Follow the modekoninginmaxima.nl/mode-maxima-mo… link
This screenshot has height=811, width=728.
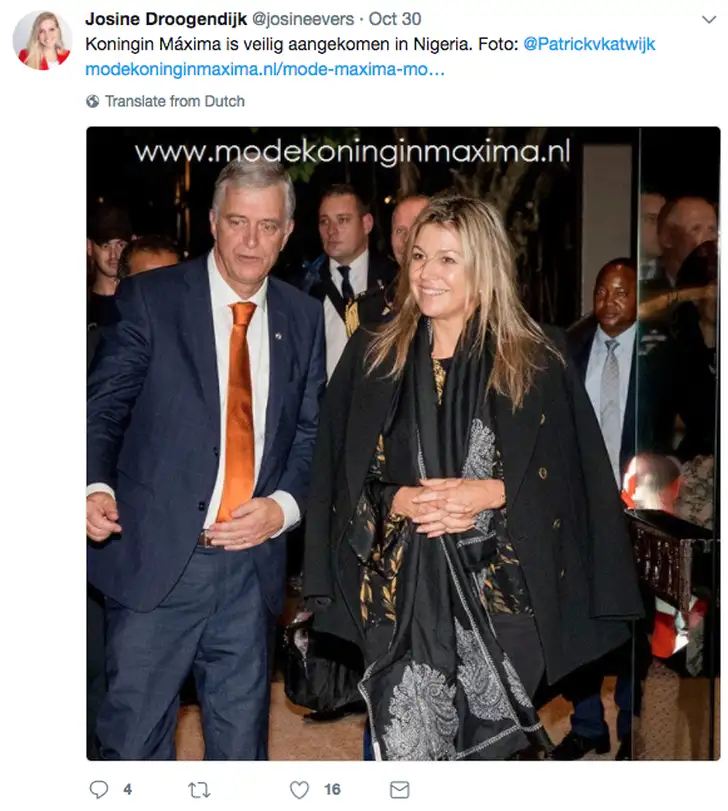265,69
